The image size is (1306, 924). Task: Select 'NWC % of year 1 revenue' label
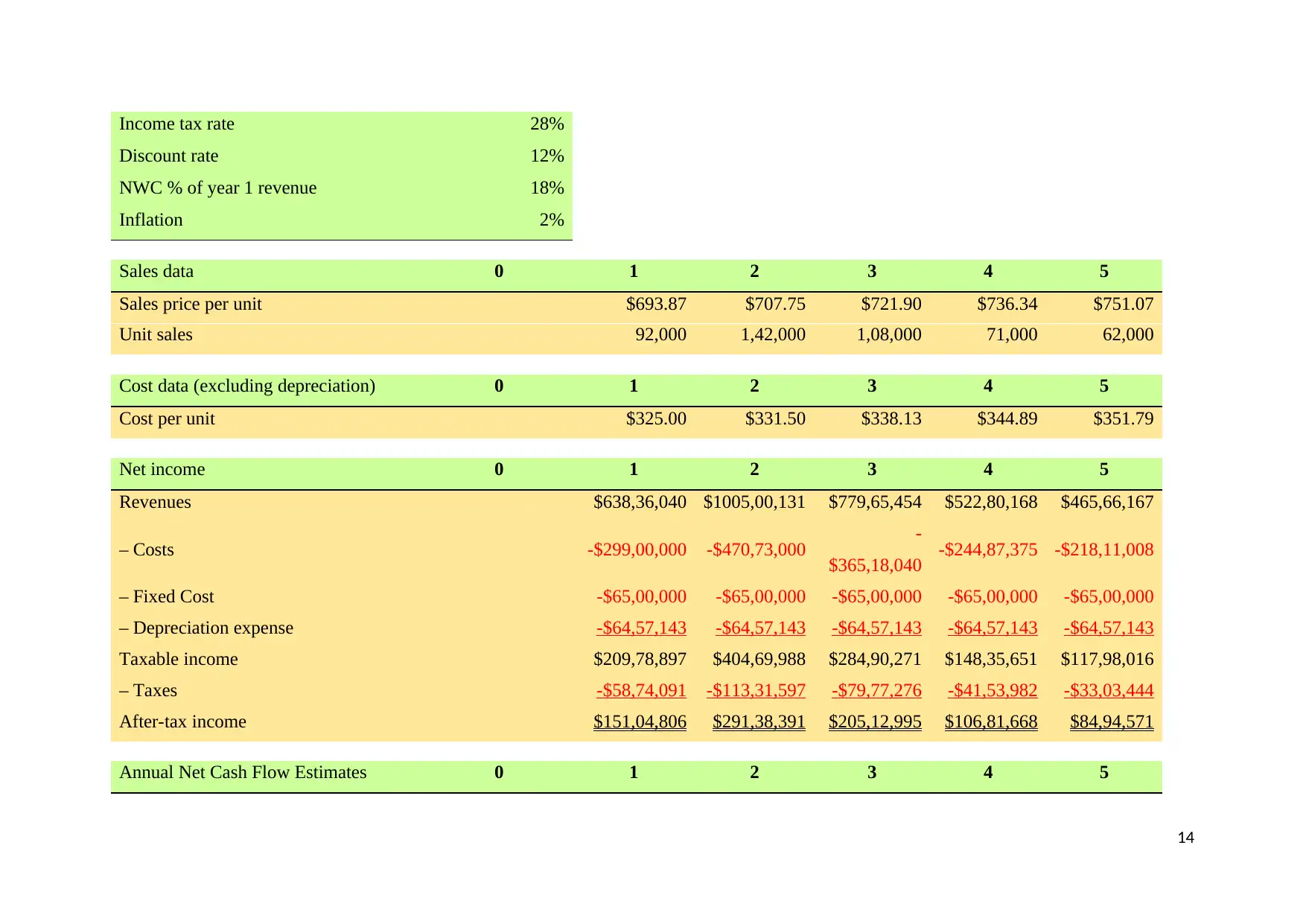tap(217, 188)
